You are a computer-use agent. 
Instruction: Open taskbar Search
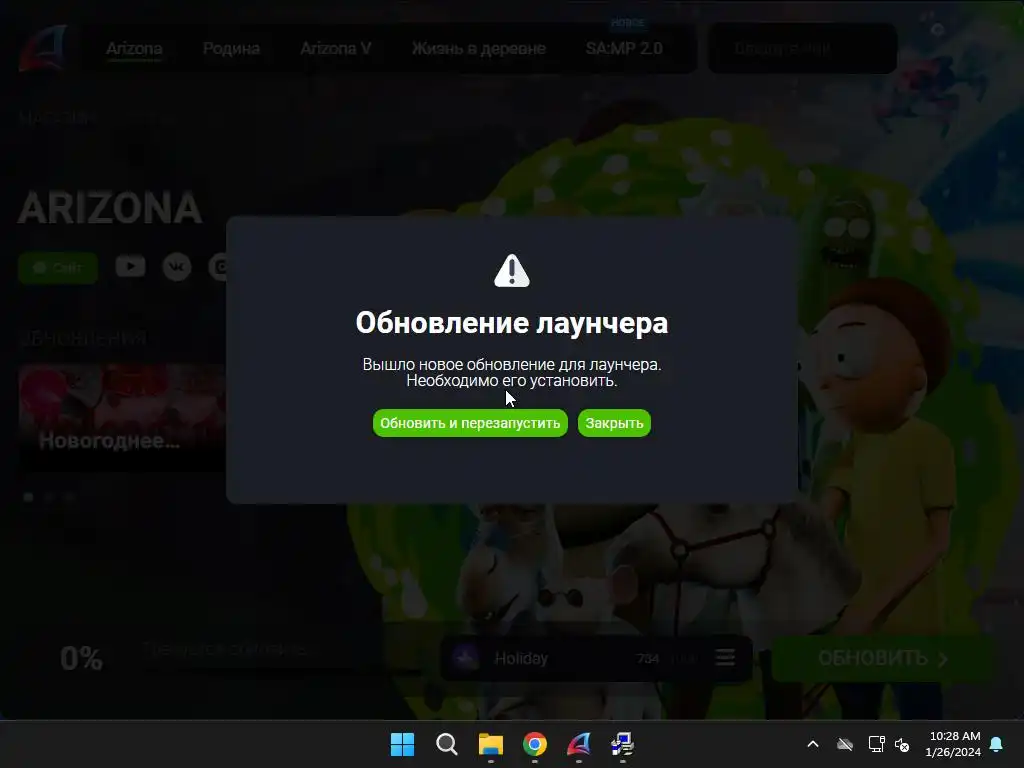[447, 744]
